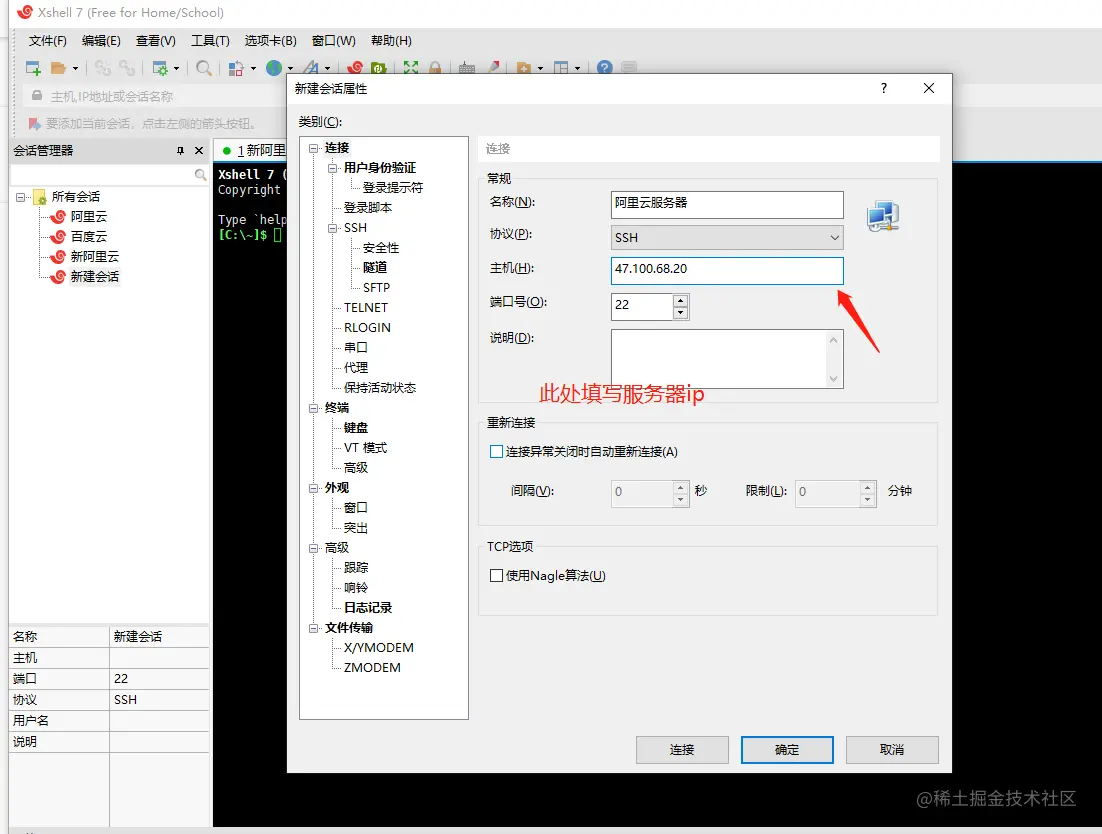The width and height of the screenshot is (1102, 834).
Task: Collapse the 用户身份验证 tree node
Action: coord(332,168)
